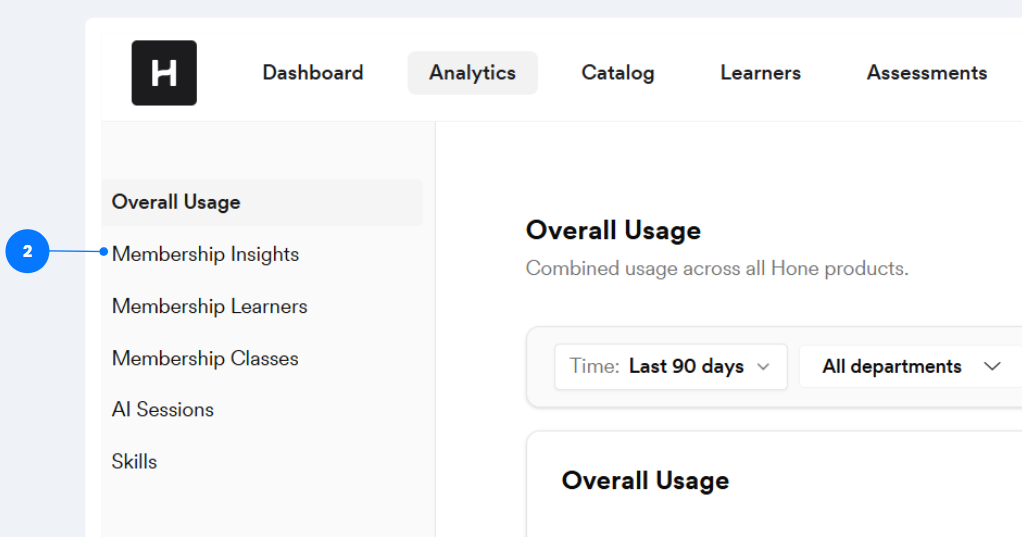Select Overall Usage in the sidebar
1022x537 pixels.
[262, 202]
